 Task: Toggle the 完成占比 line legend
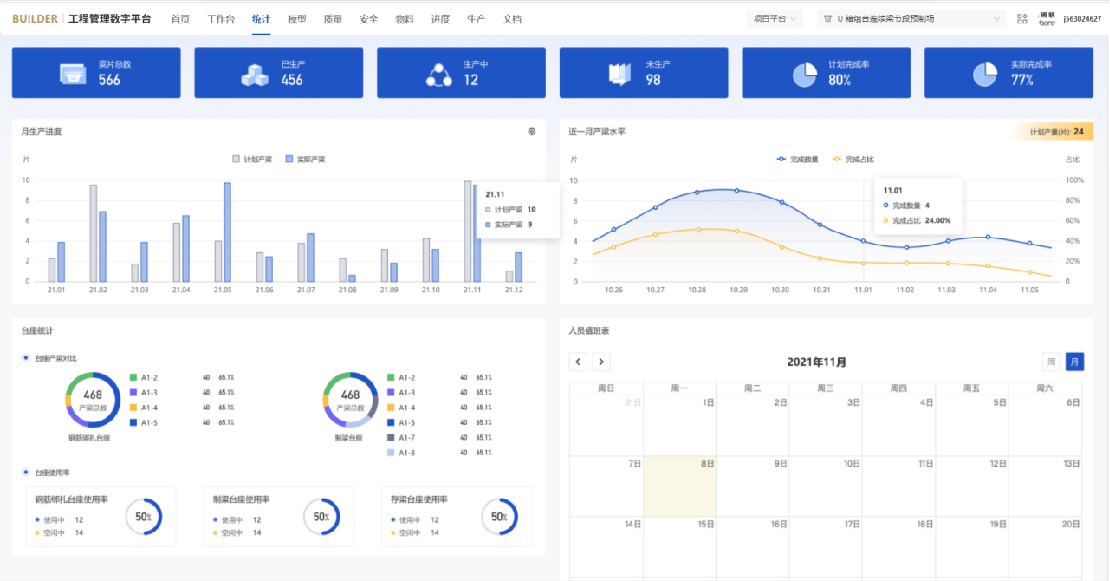coord(852,159)
